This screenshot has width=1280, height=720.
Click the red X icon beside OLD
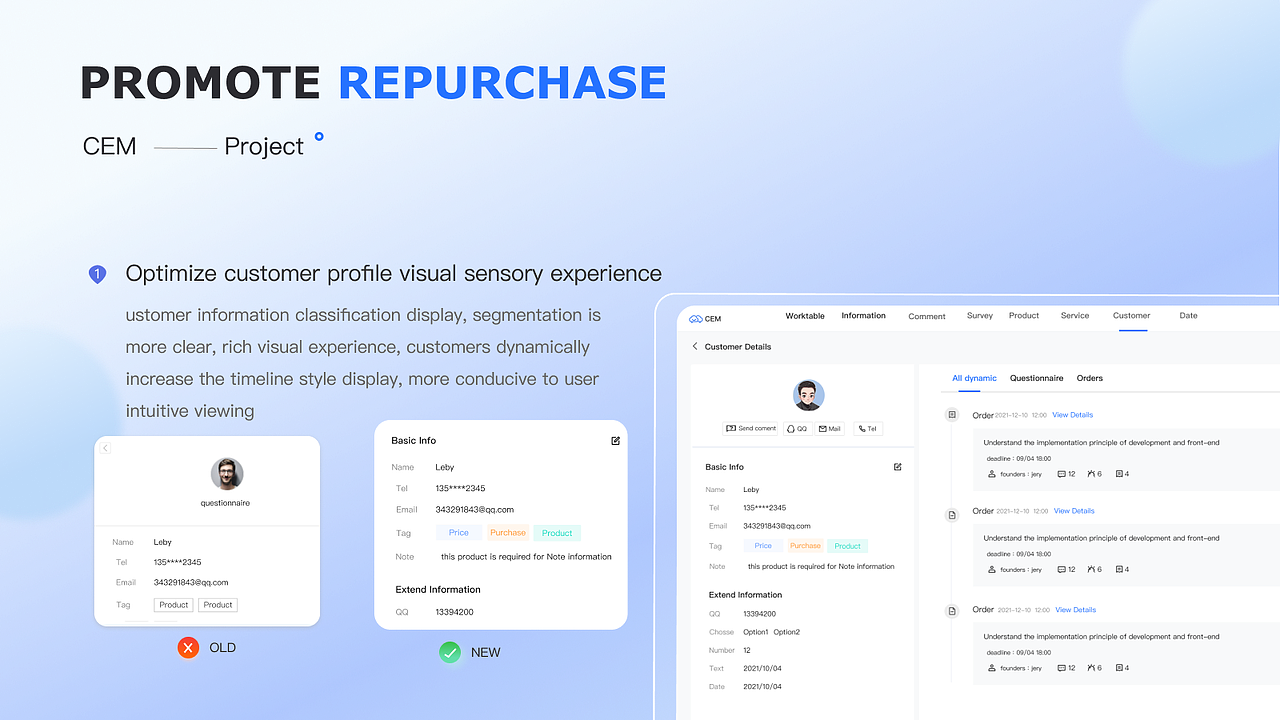188,648
